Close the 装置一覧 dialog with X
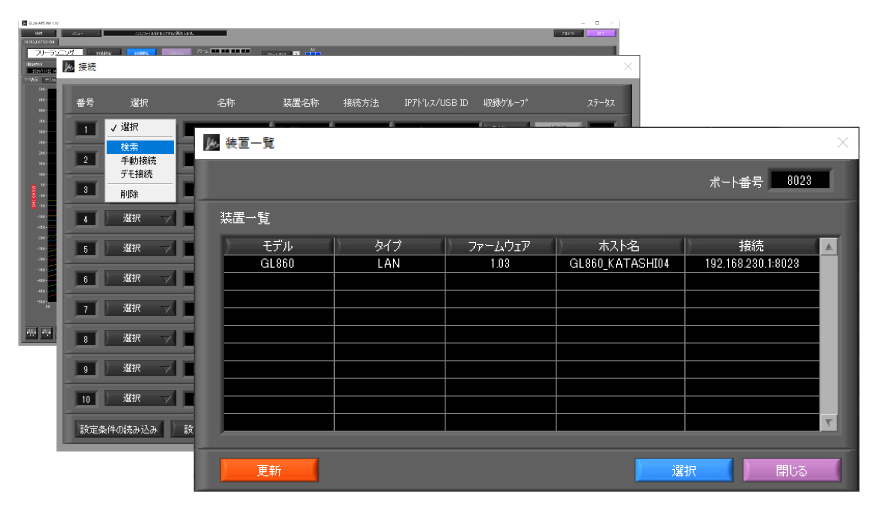Screen dimensions: 878x512 tap(842, 143)
